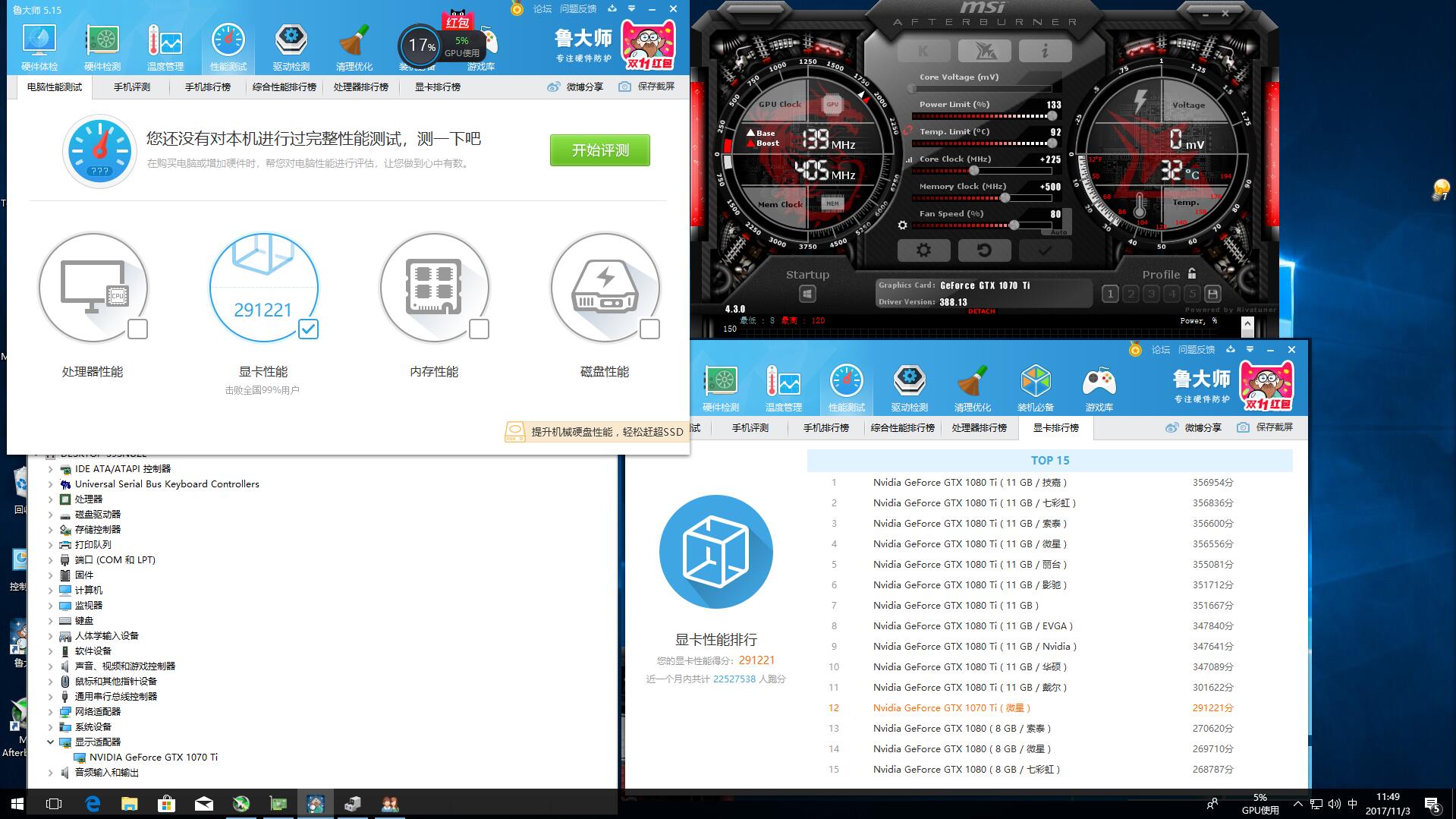The height and width of the screenshot is (819, 1456).
Task: Click the 双11红包 mascot in the front 鲁大师 window
Action: coord(648,44)
